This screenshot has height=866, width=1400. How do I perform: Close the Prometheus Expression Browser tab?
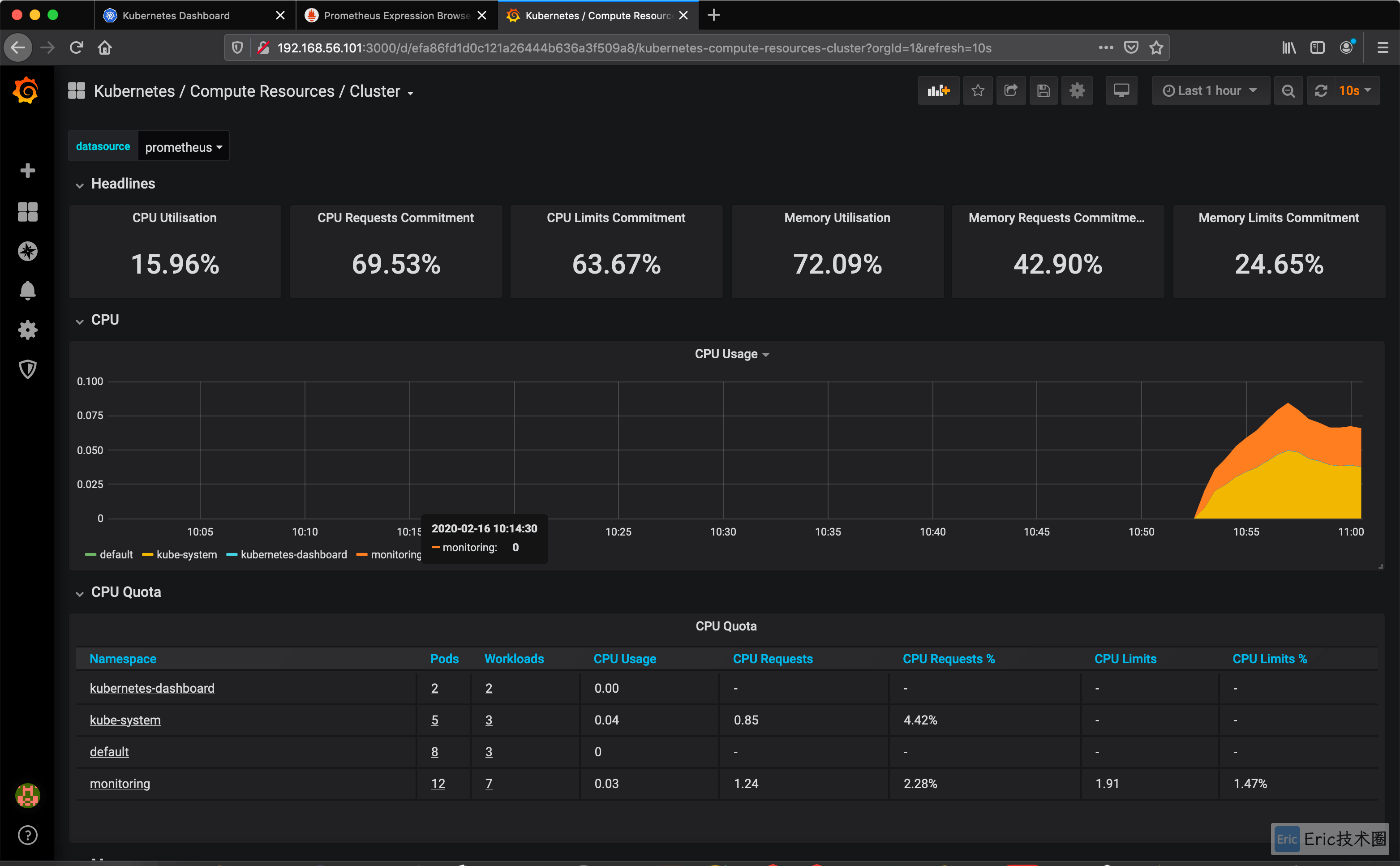[x=482, y=16]
